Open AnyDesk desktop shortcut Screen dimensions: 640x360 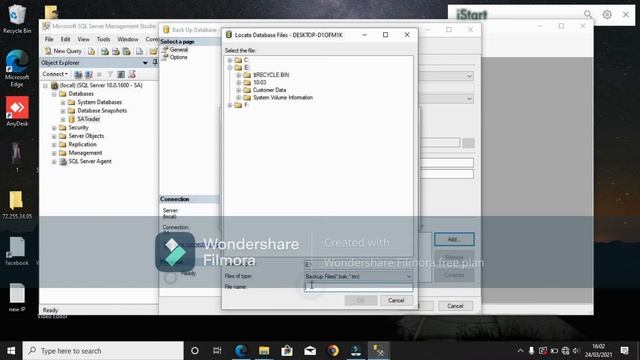[17, 111]
